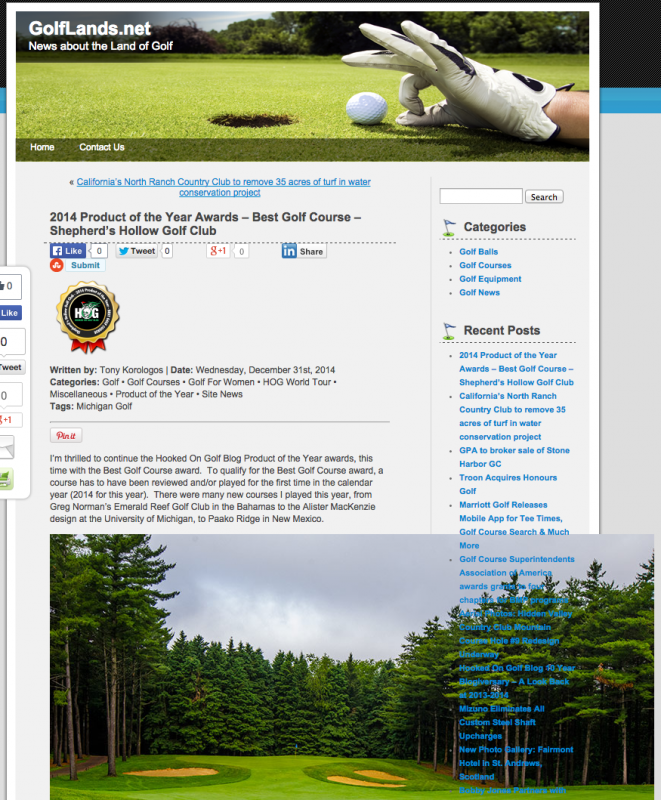Click the Categories heading flag icon
Screen dimensions: 661x800
[449, 228]
